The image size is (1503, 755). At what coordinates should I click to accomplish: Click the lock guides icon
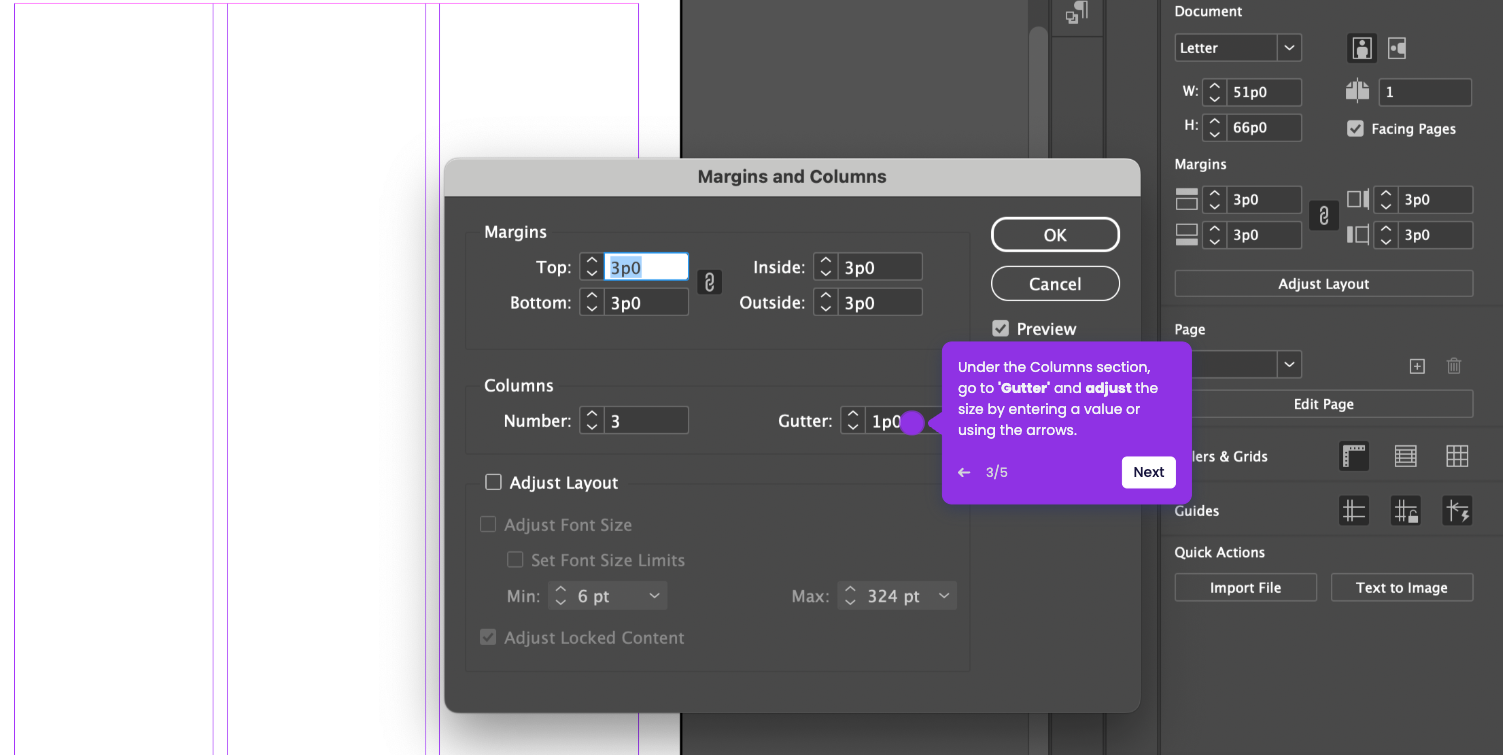1405,511
